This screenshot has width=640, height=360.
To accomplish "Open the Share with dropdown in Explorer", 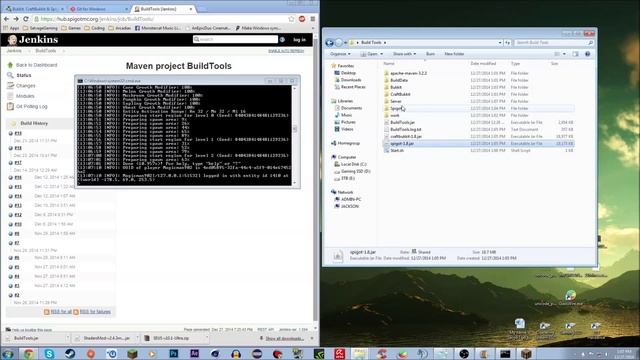I will pyautogui.click(x=404, y=54).
